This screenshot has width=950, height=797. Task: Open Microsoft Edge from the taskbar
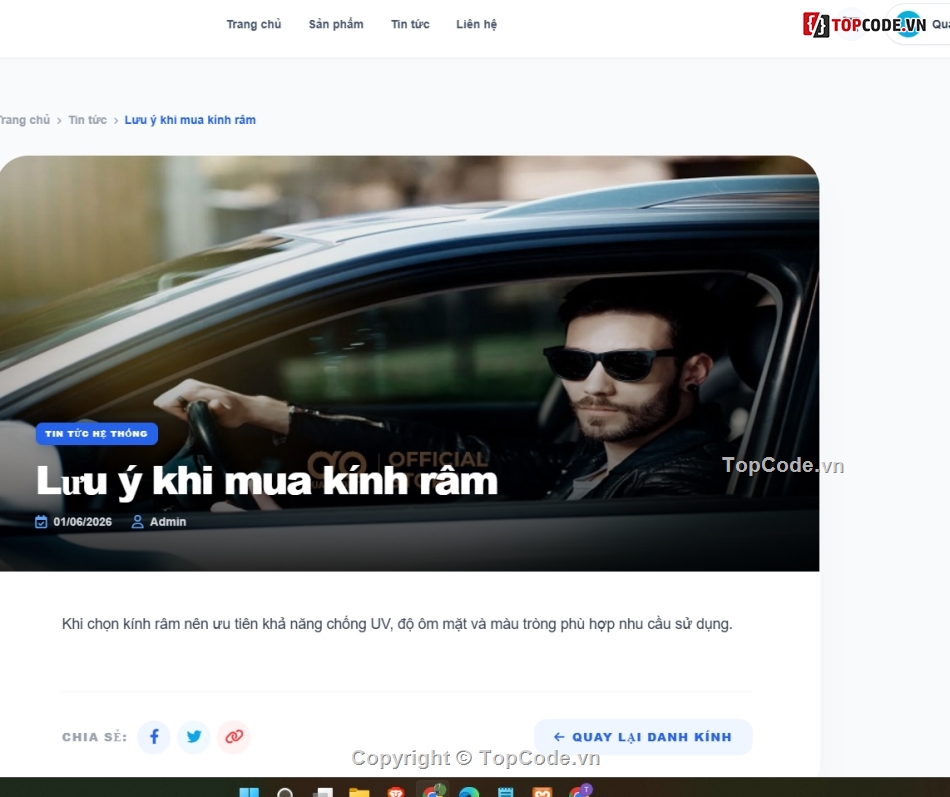[x=469, y=792]
